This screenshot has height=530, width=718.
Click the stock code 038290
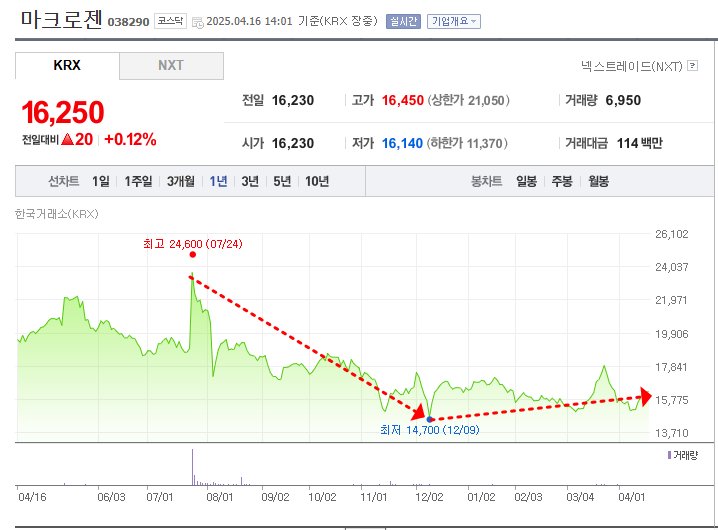coord(128,22)
